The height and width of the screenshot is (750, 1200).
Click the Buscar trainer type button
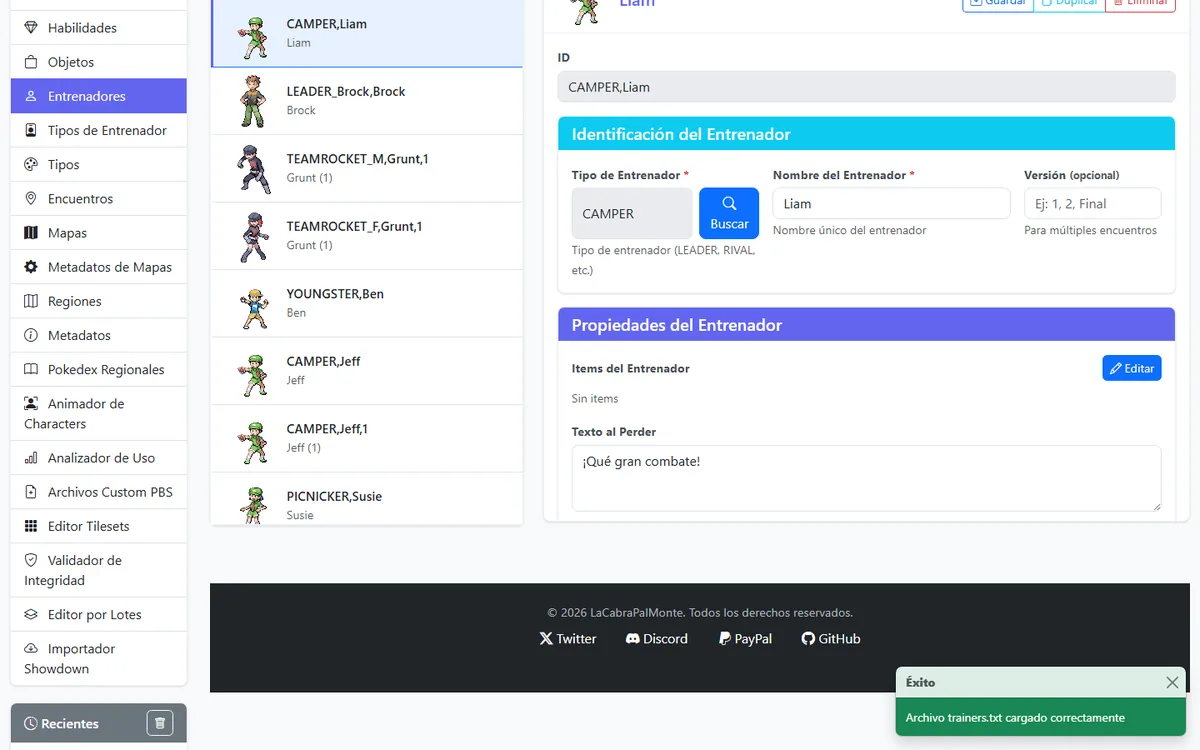(729, 213)
